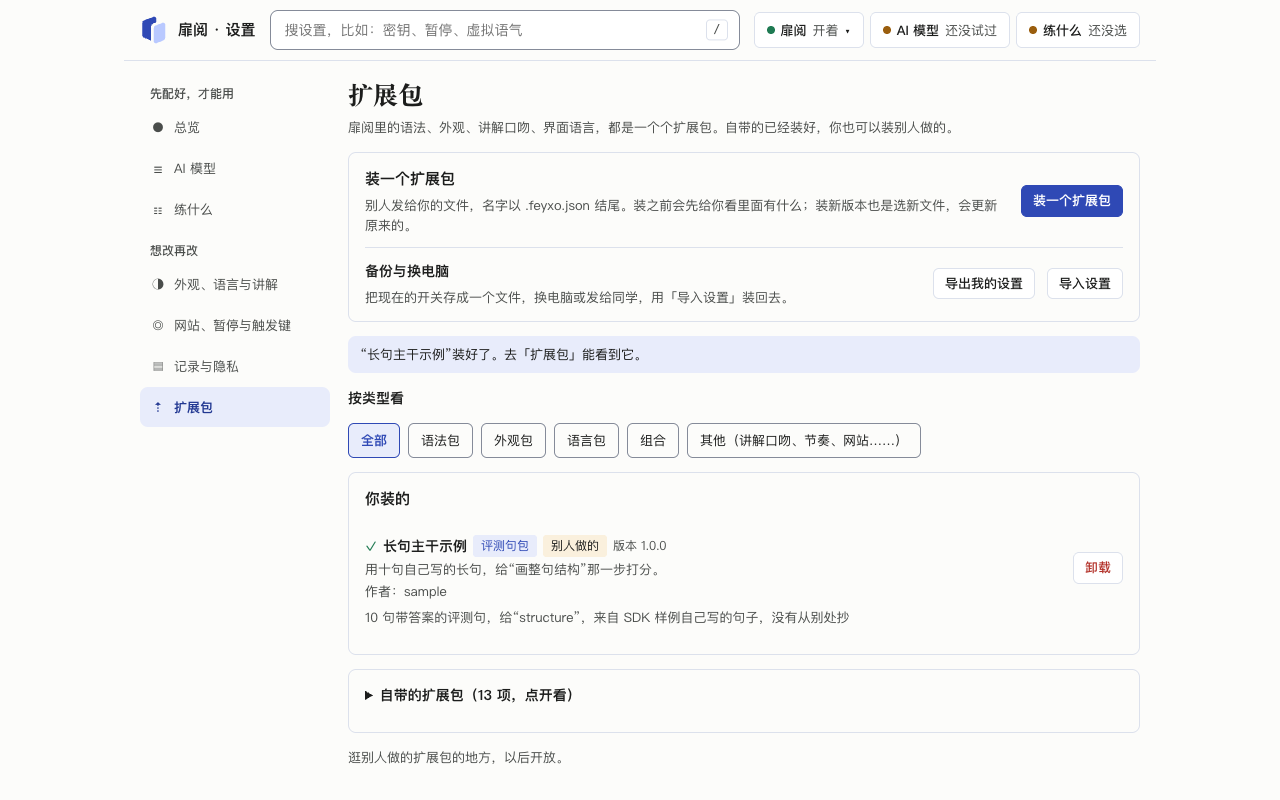
Task: Click the 别人做的 tag
Action: [x=575, y=546]
